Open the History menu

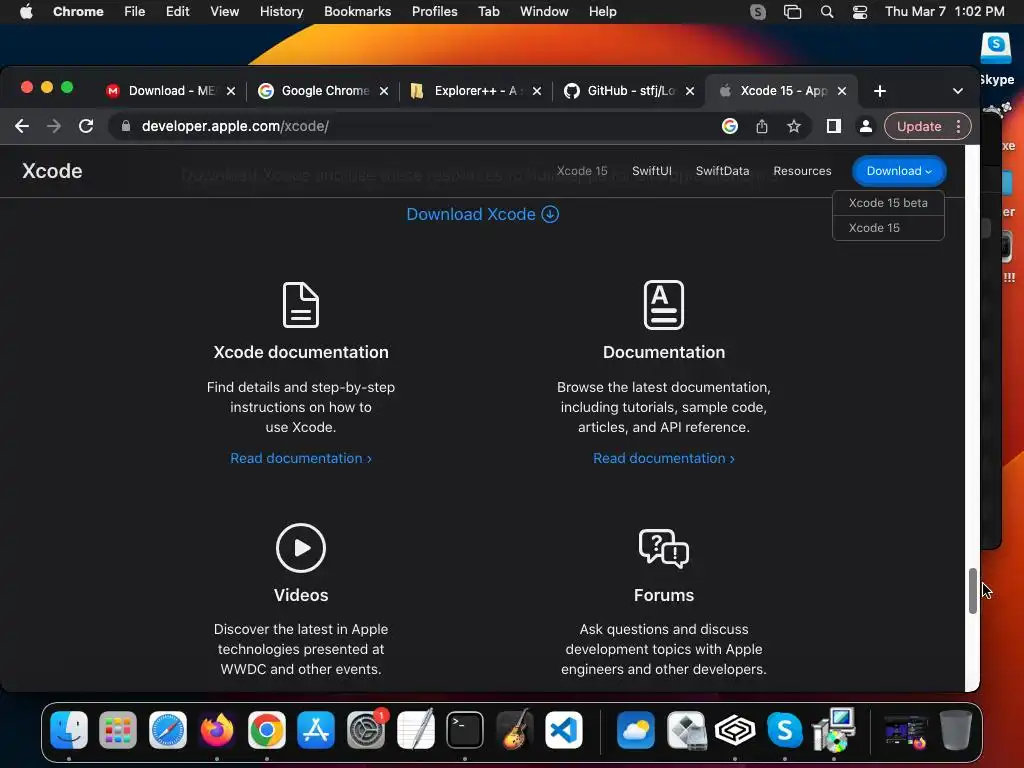point(281,12)
